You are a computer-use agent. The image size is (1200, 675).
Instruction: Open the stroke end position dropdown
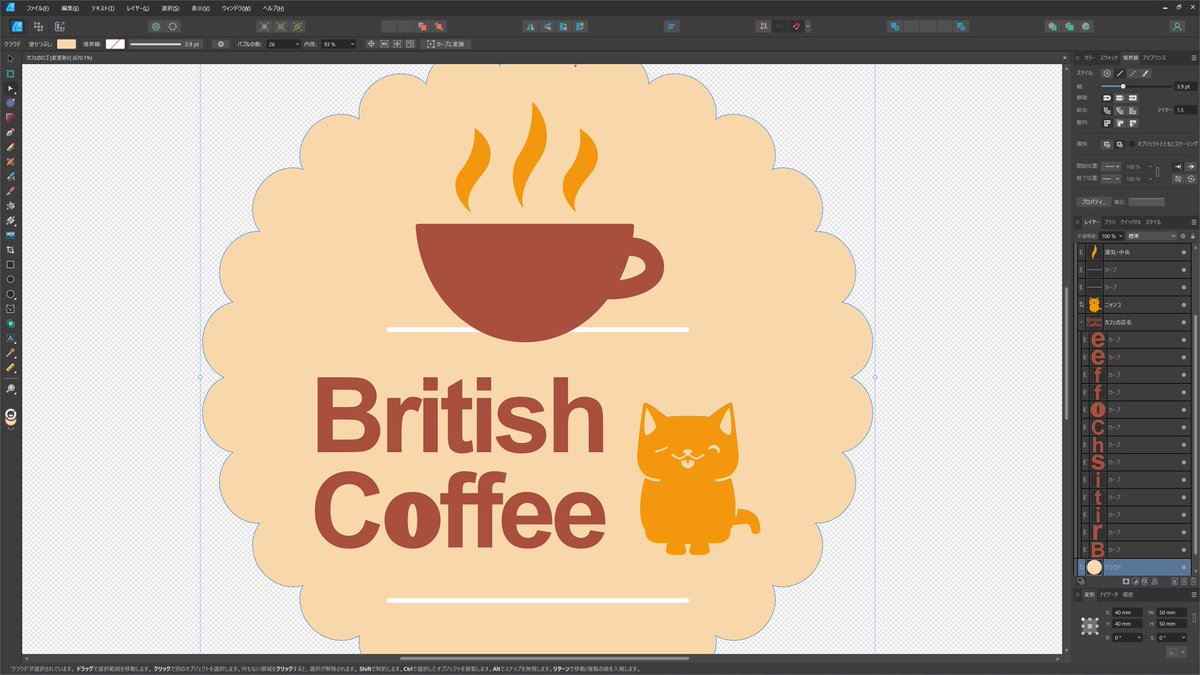[x=1111, y=178]
